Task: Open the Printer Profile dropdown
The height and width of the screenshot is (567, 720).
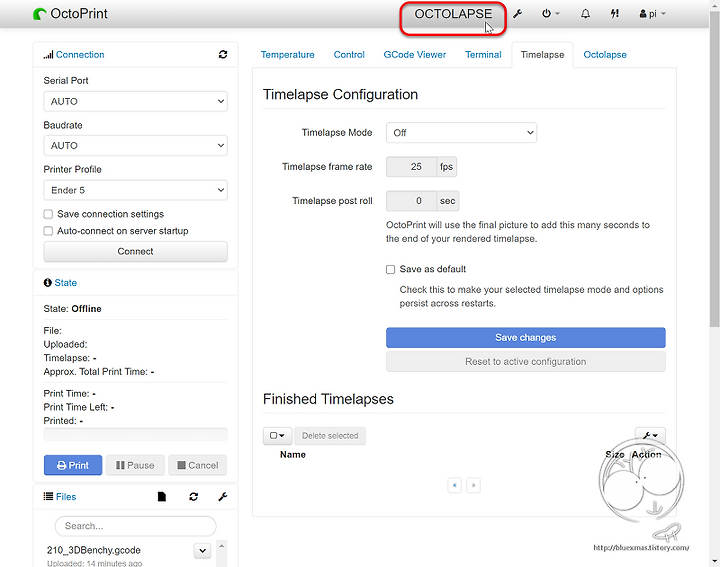Action: (x=135, y=190)
